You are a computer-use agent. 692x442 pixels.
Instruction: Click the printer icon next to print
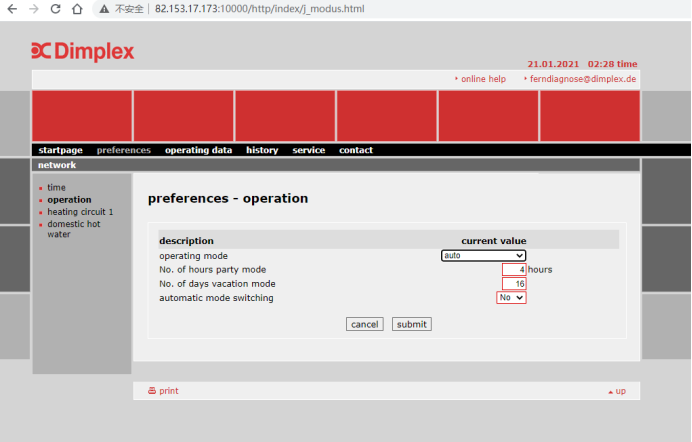click(x=152, y=391)
